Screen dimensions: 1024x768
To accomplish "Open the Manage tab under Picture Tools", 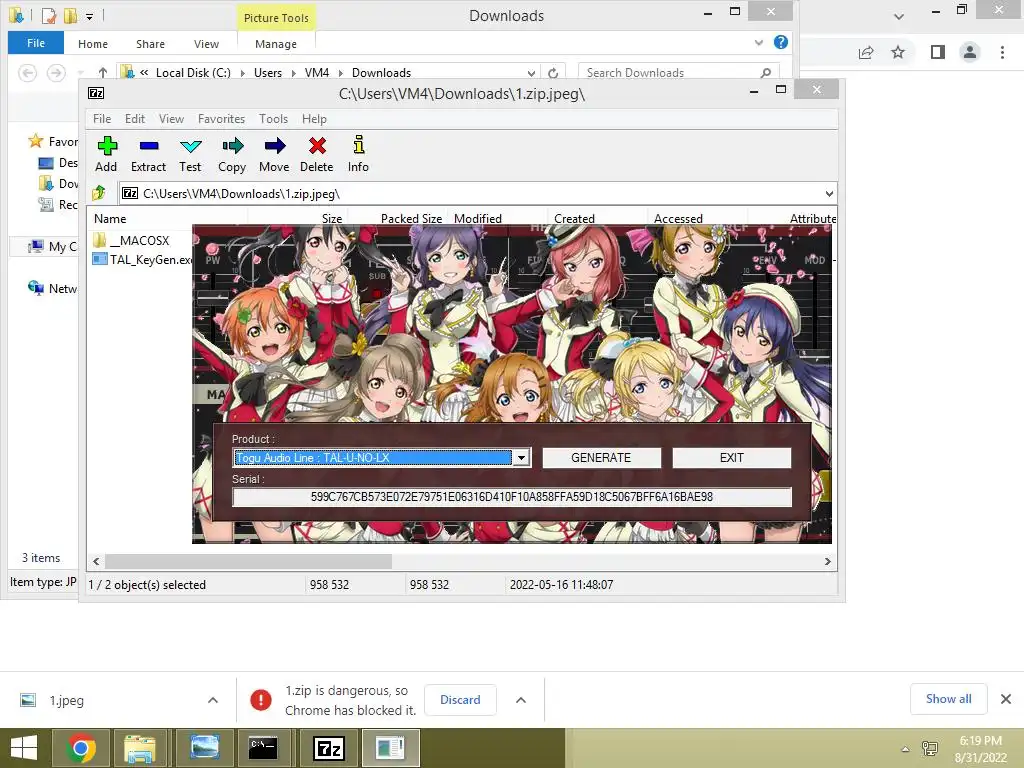I will coord(276,44).
